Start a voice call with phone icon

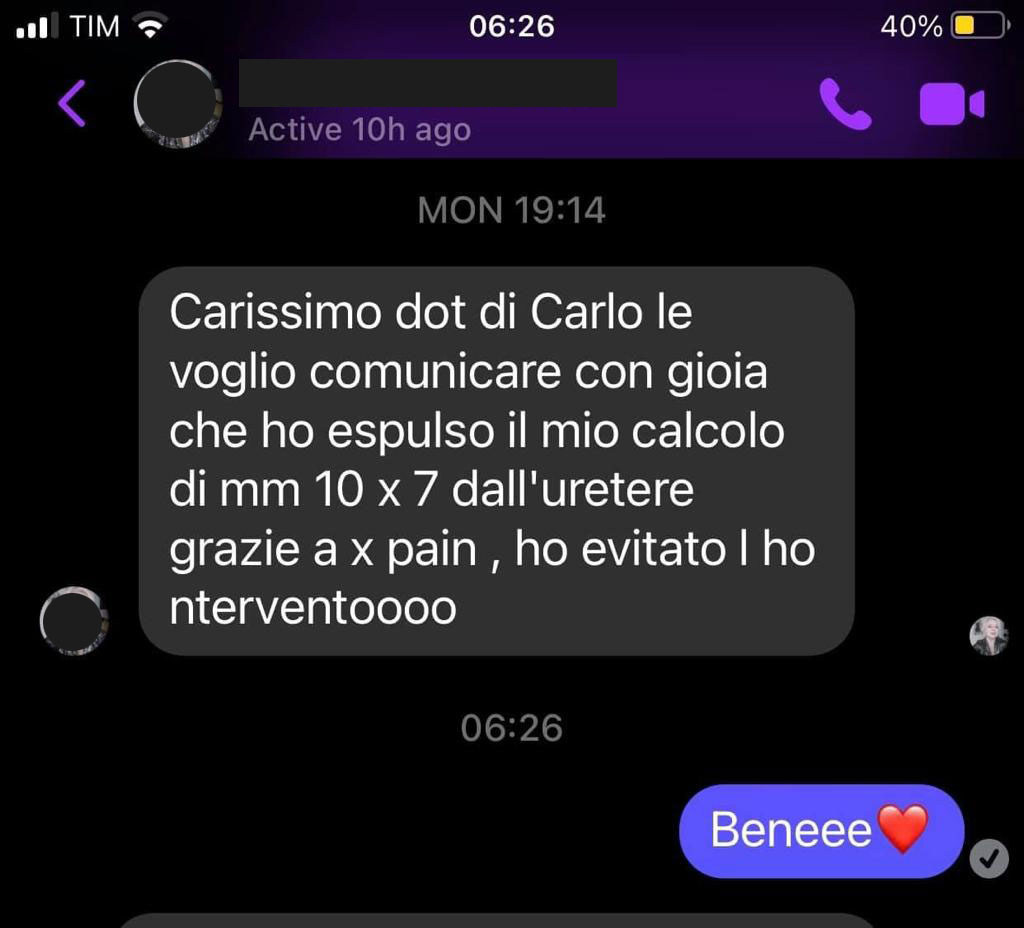click(845, 104)
